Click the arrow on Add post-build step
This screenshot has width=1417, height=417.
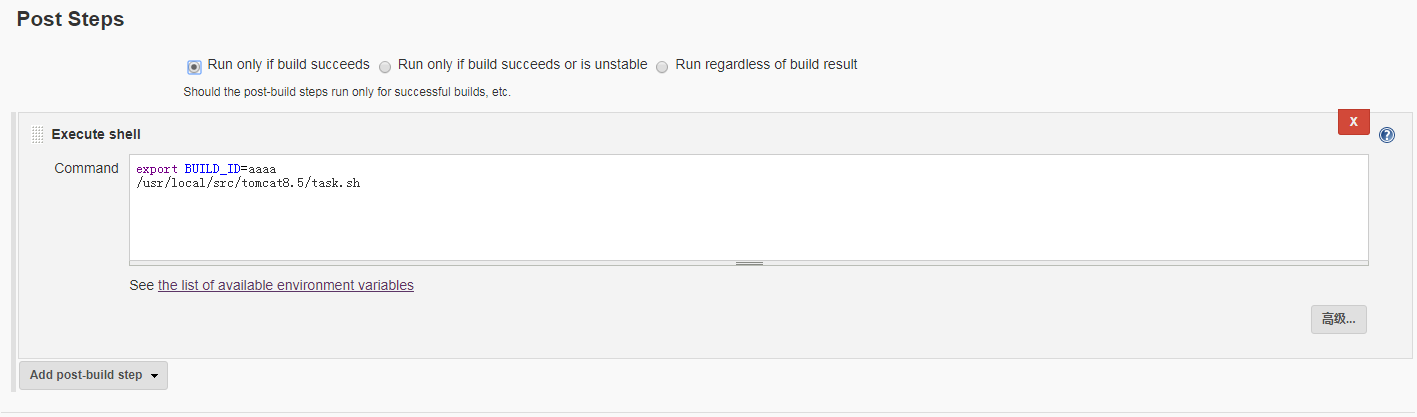pos(154,376)
